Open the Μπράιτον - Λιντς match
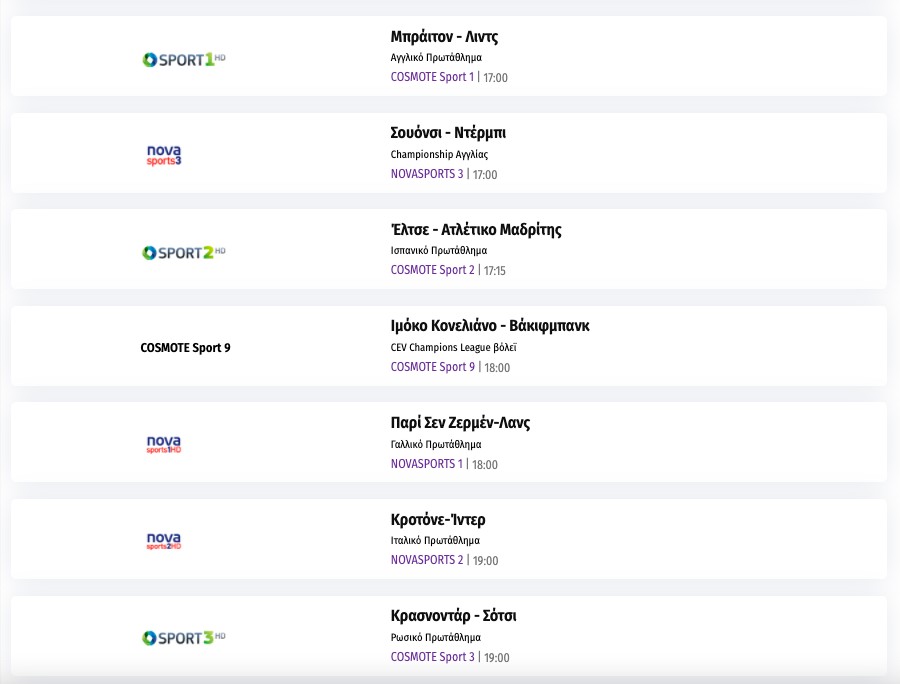 (444, 37)
